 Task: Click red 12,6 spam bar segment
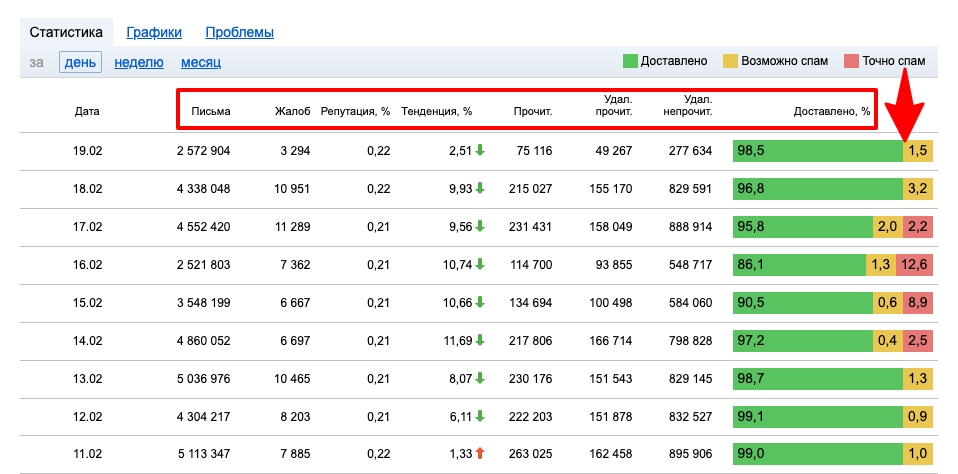(x=917, y=265)
